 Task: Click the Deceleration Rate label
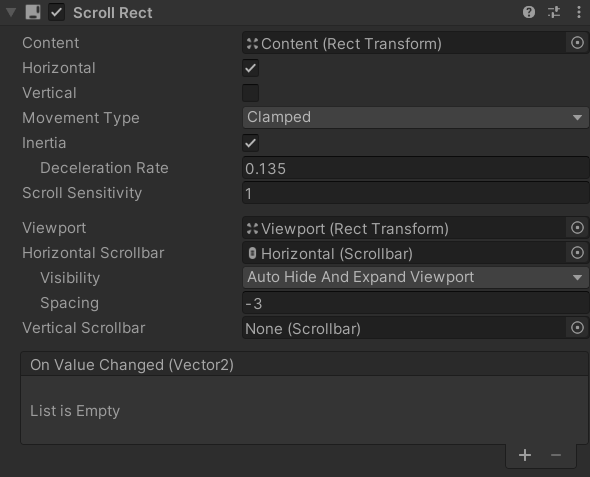pos(104,168)
